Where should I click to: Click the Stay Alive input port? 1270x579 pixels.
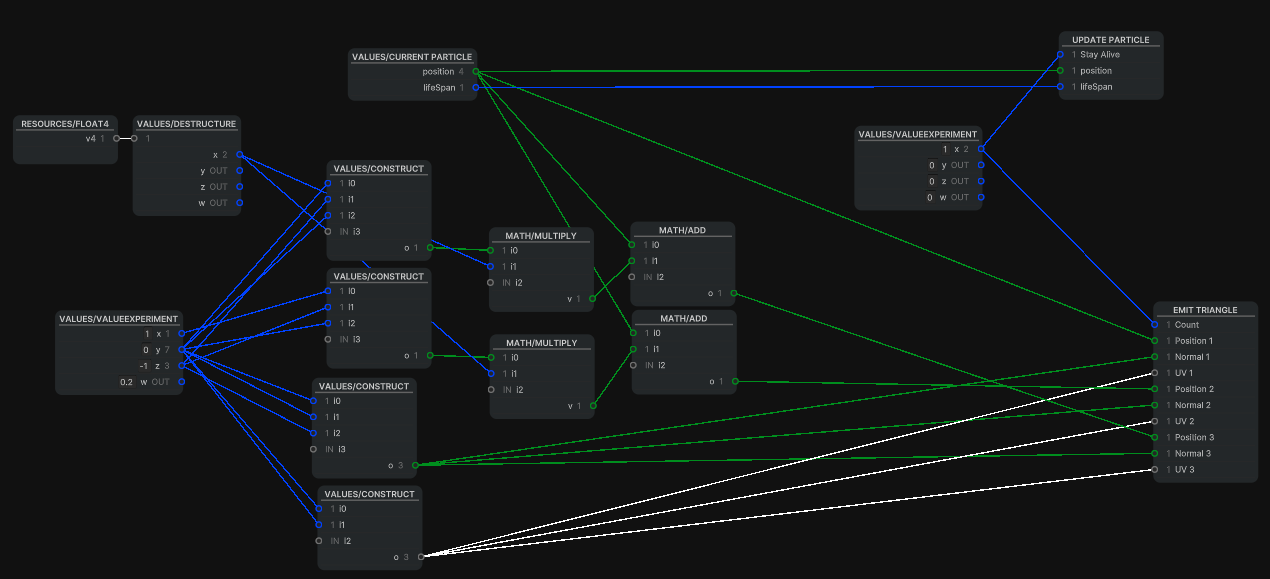coord(1061,55)
